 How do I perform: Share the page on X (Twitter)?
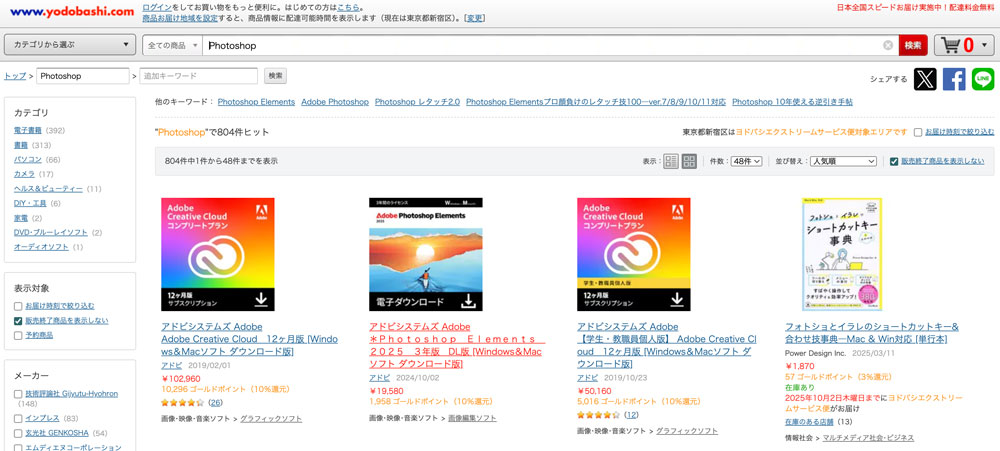(x=925, y=79)
